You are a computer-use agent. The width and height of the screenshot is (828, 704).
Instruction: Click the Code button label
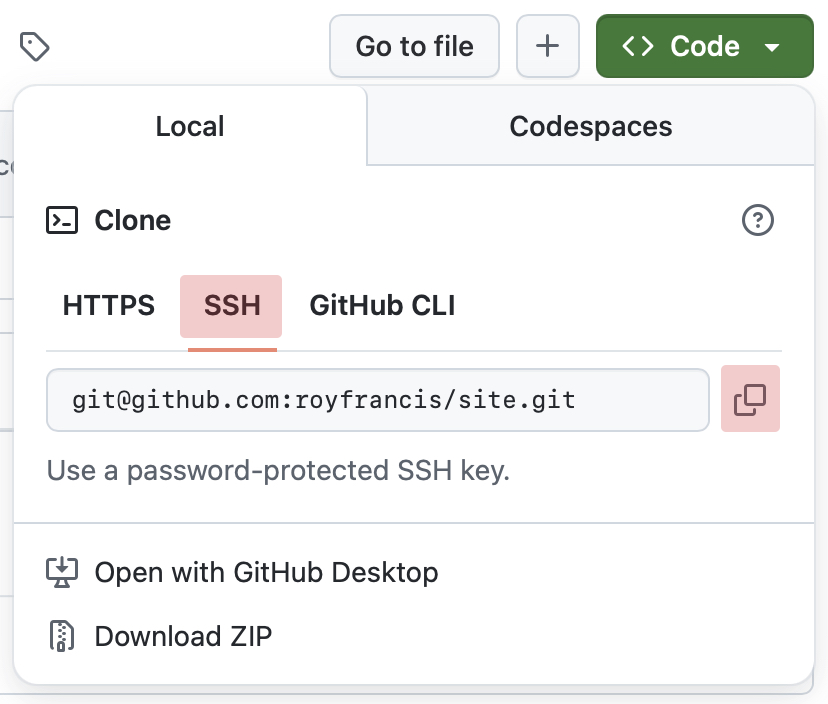[x=705, y=46]
